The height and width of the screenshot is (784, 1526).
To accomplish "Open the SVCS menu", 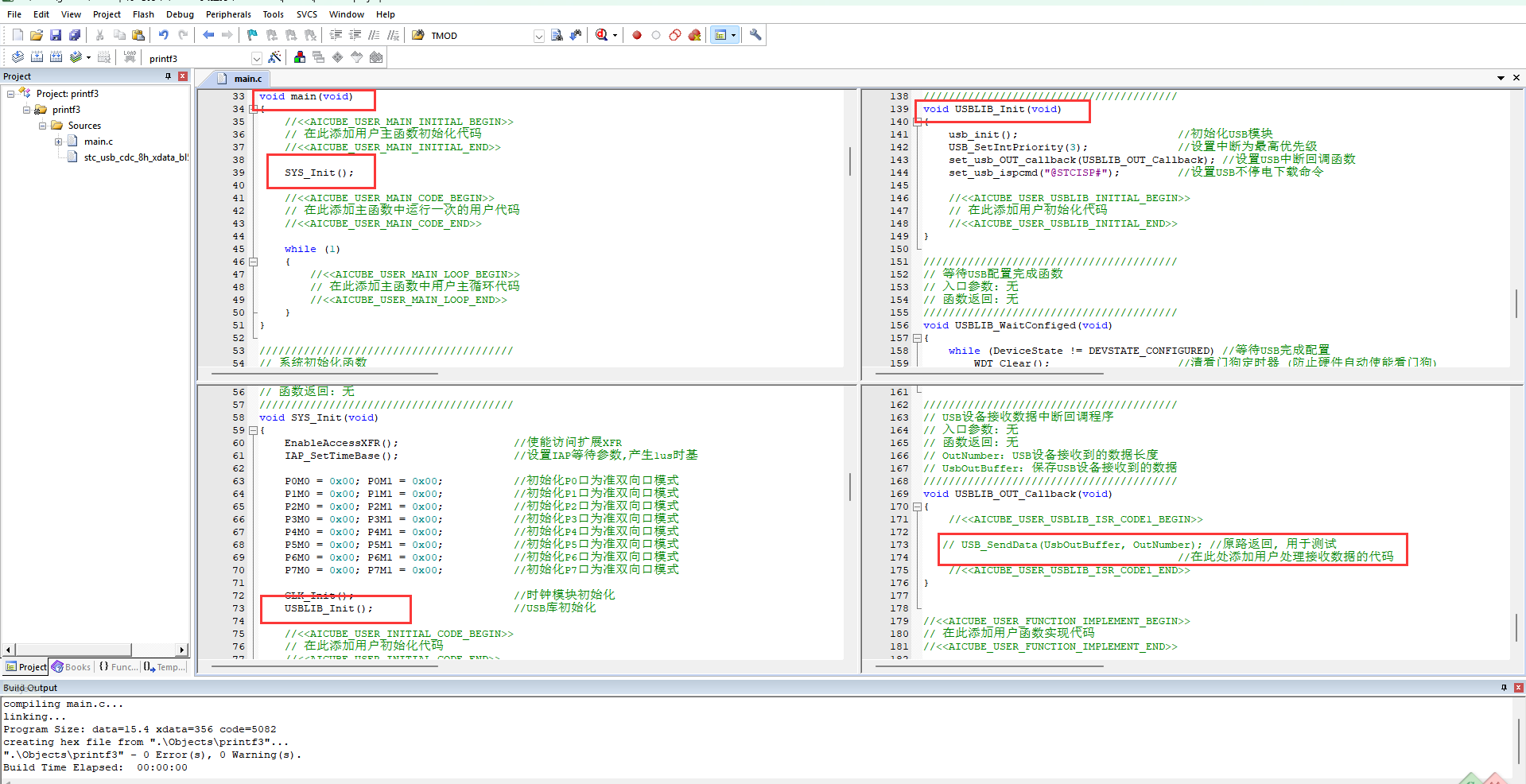I will (307, 14).
